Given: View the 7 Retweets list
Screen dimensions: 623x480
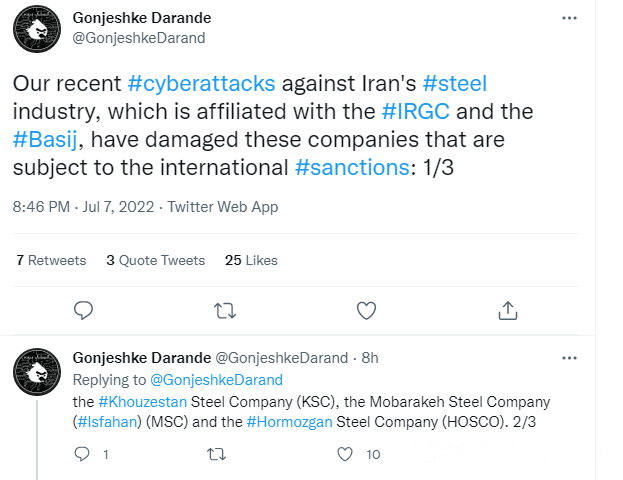Looking at the screenshot, I should click(x=51, y=260).
